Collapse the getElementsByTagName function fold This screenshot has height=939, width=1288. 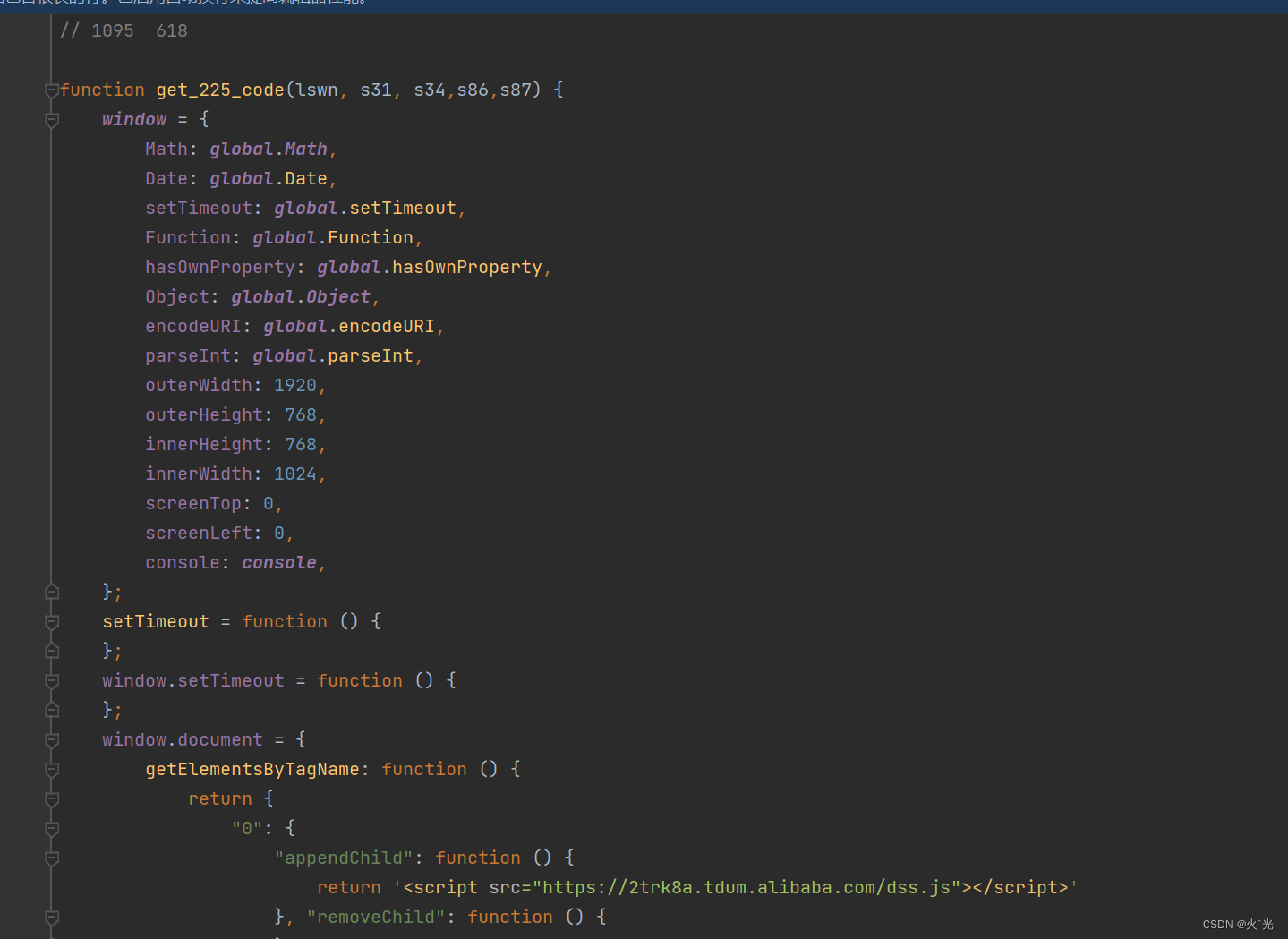pyautogui.click(x=52, y=770)
